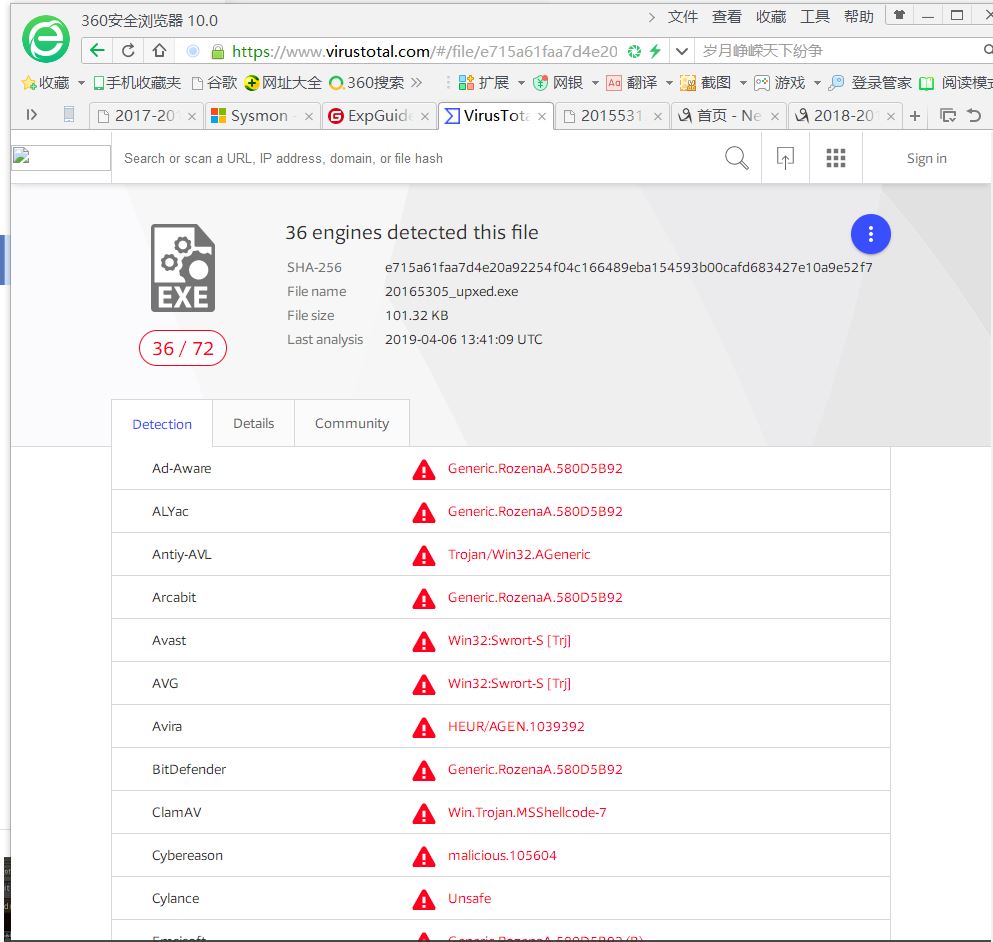
Task: Click file name 20165305_upxed.exe
Action: [452, 291]
